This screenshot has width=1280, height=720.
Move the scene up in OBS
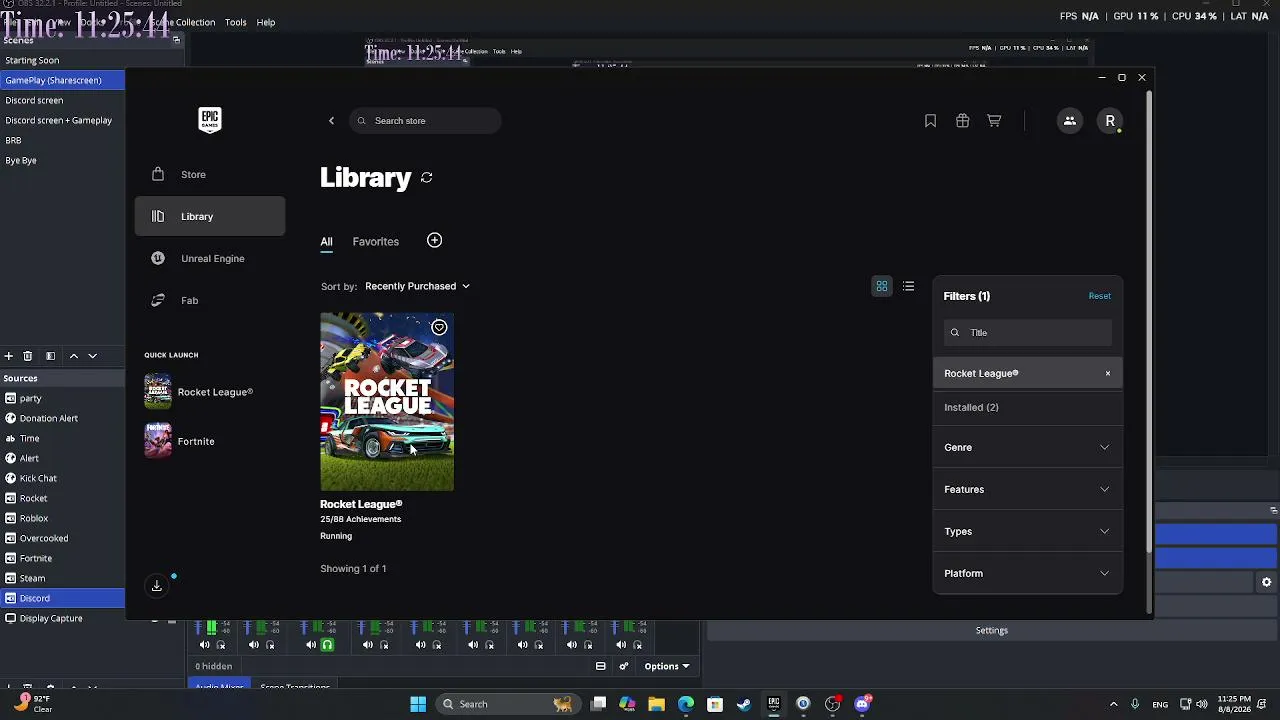(x=73, y=356)
